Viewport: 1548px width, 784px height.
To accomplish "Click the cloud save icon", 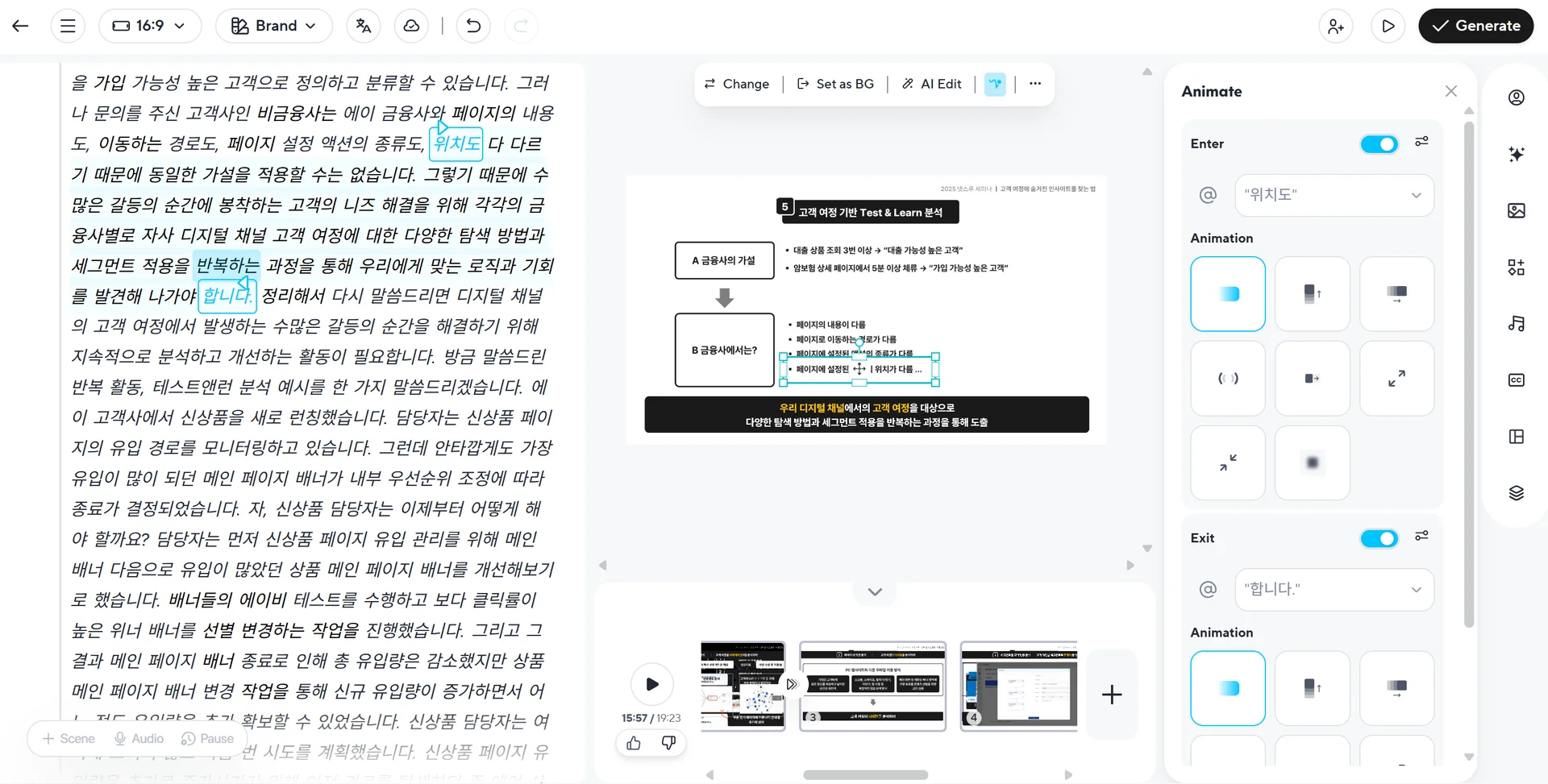I will pos(411,26).
